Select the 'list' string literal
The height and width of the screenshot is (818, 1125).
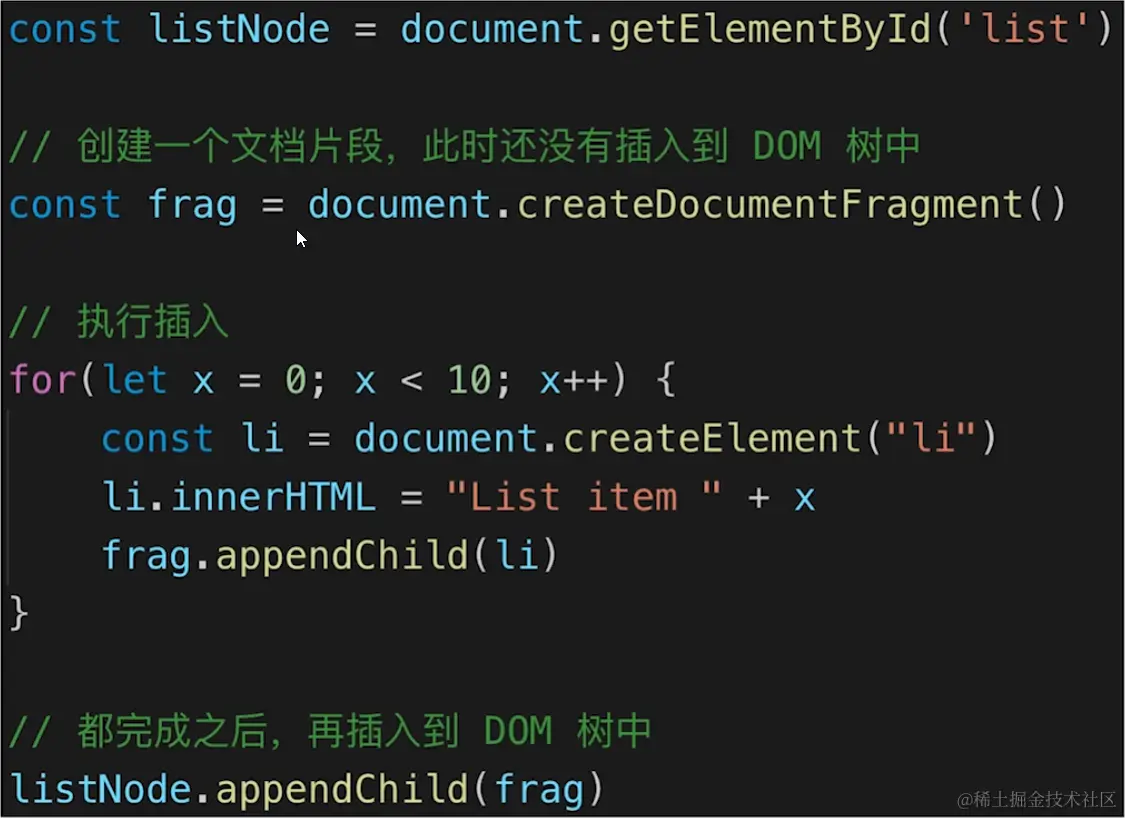tap(1024, 29)
